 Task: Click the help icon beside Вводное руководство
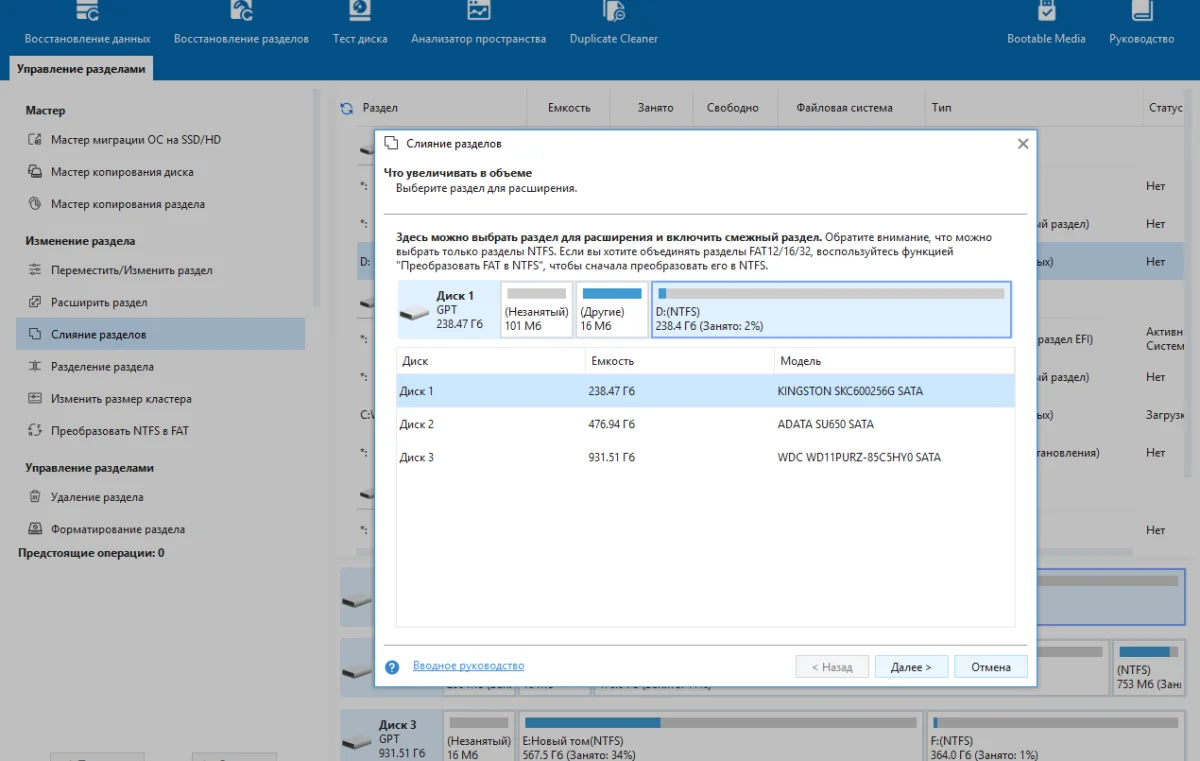tap(392, 667)
